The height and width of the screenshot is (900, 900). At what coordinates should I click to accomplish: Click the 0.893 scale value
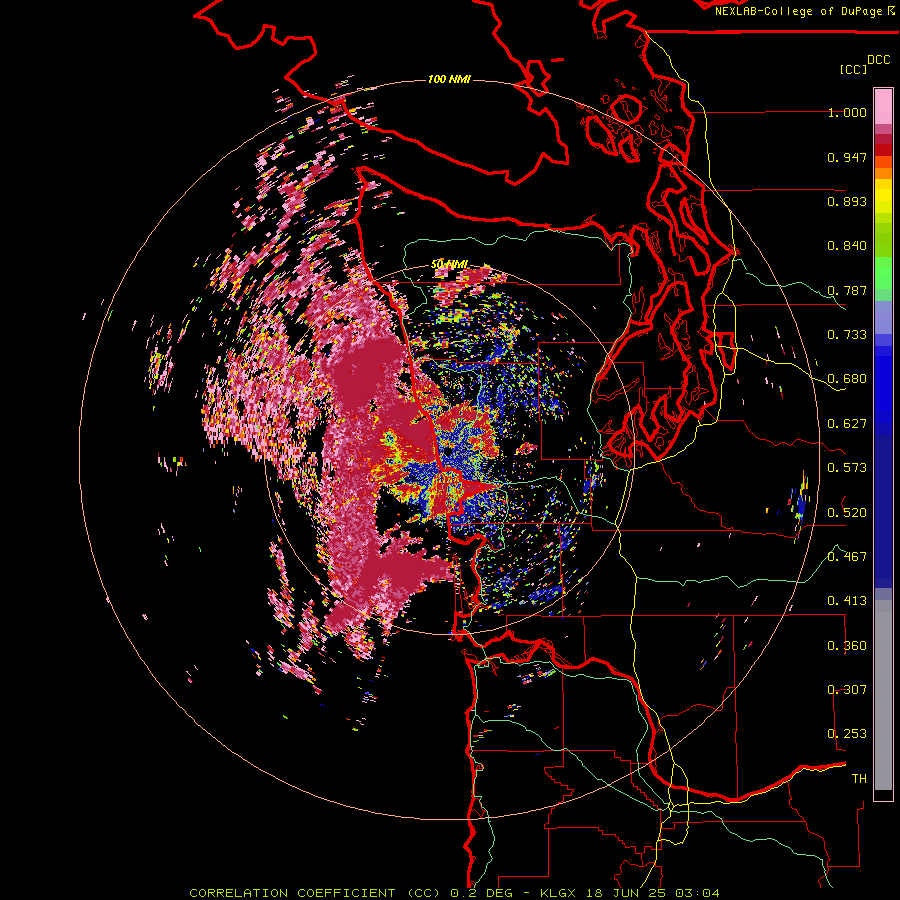click(847, 201)
